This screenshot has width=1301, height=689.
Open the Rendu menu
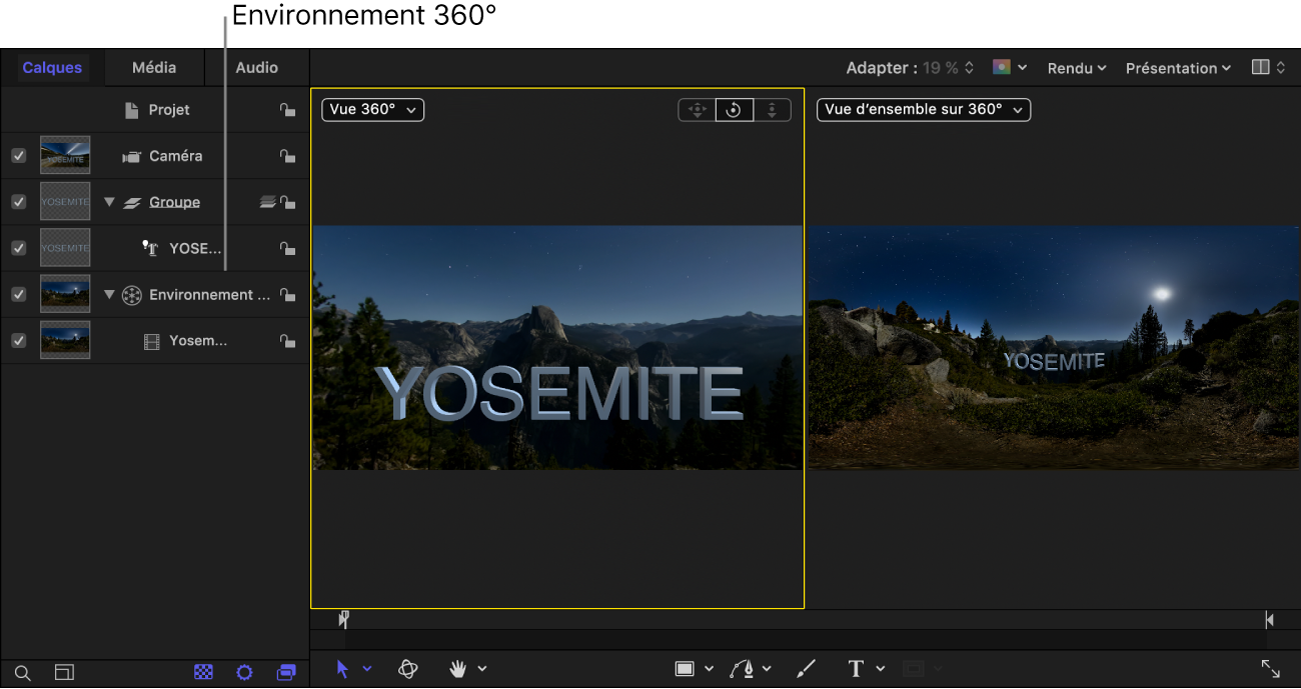(1075, 67)
